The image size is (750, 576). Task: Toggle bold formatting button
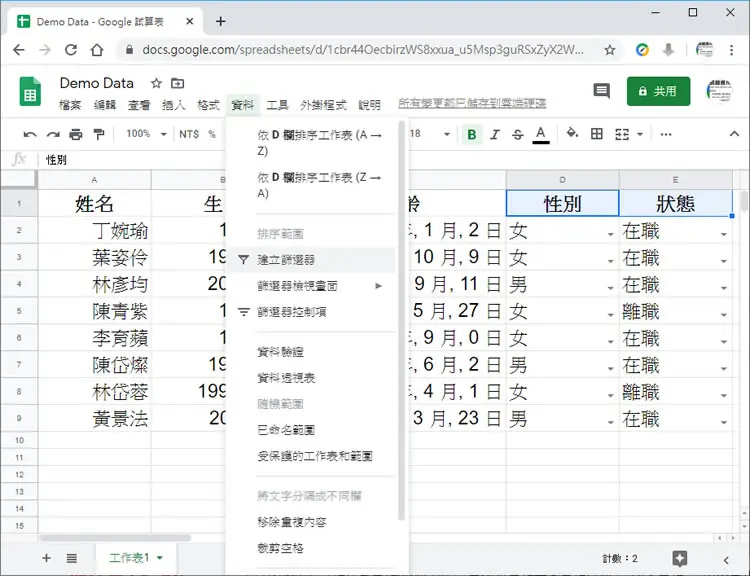[x=472, y=134]
